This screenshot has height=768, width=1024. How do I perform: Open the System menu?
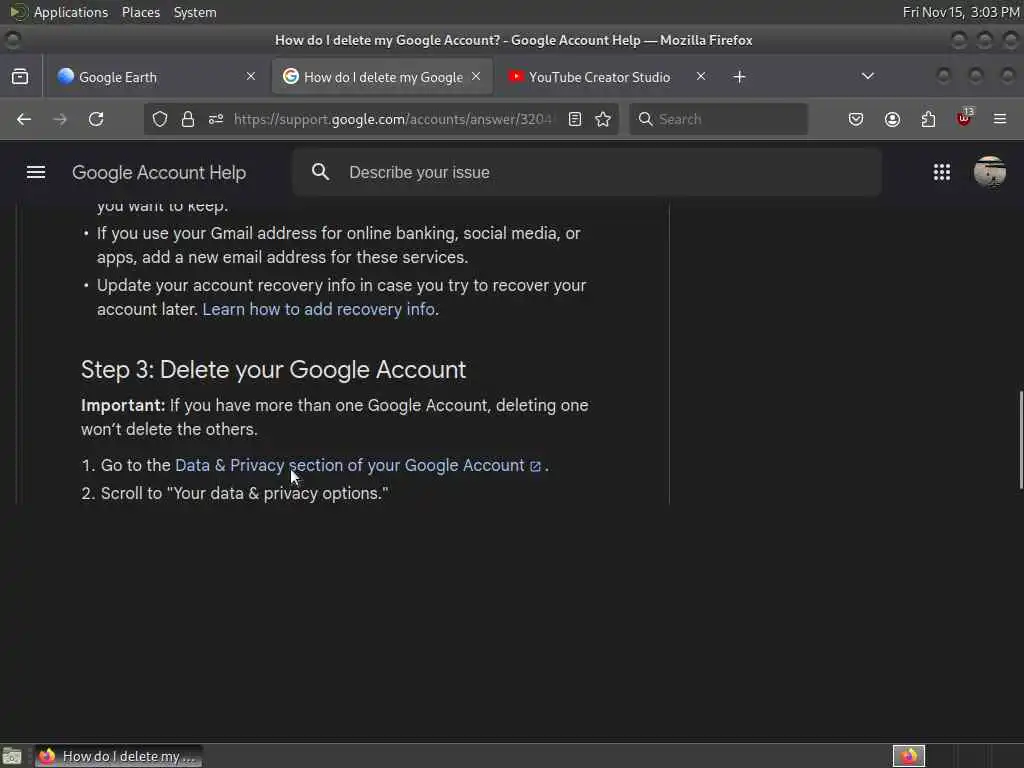(195, 12)
